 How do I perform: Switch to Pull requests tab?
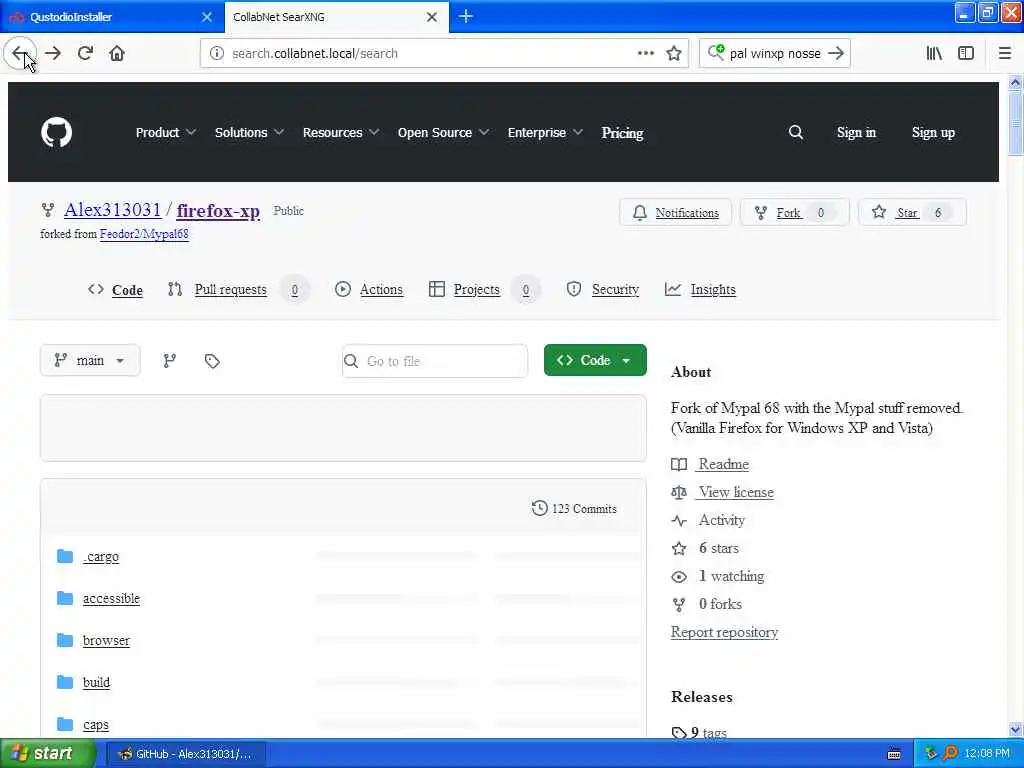point(238,289)
